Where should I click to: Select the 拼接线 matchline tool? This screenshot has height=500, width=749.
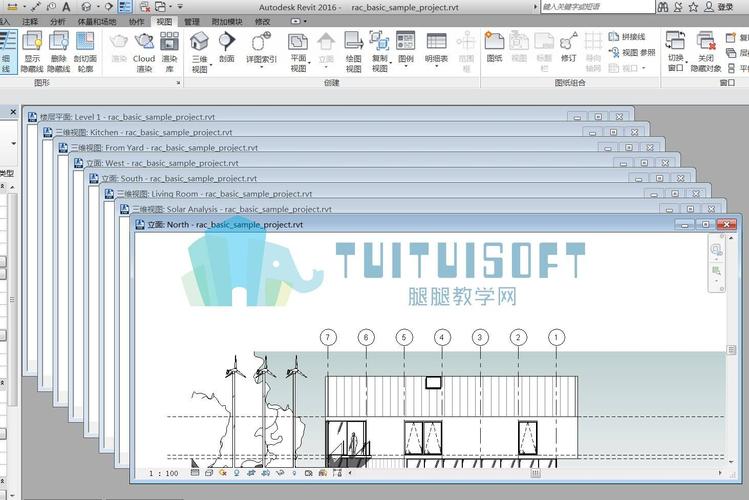pyautogui.click(x=627, y=36)
